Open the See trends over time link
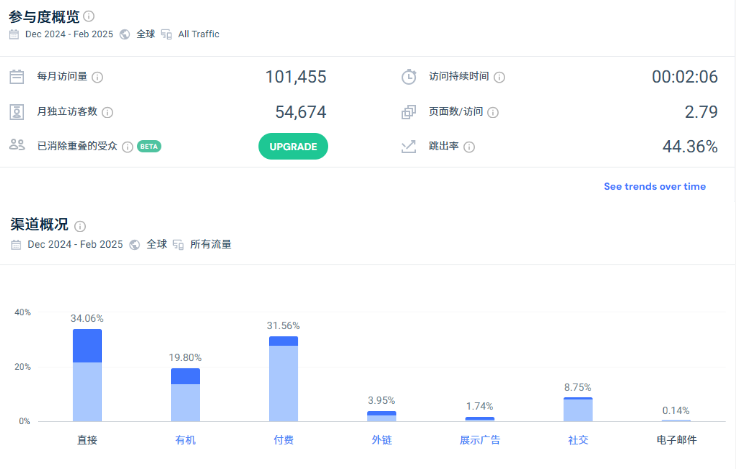This screenshot has width=736, height=469. pos(654,186)
